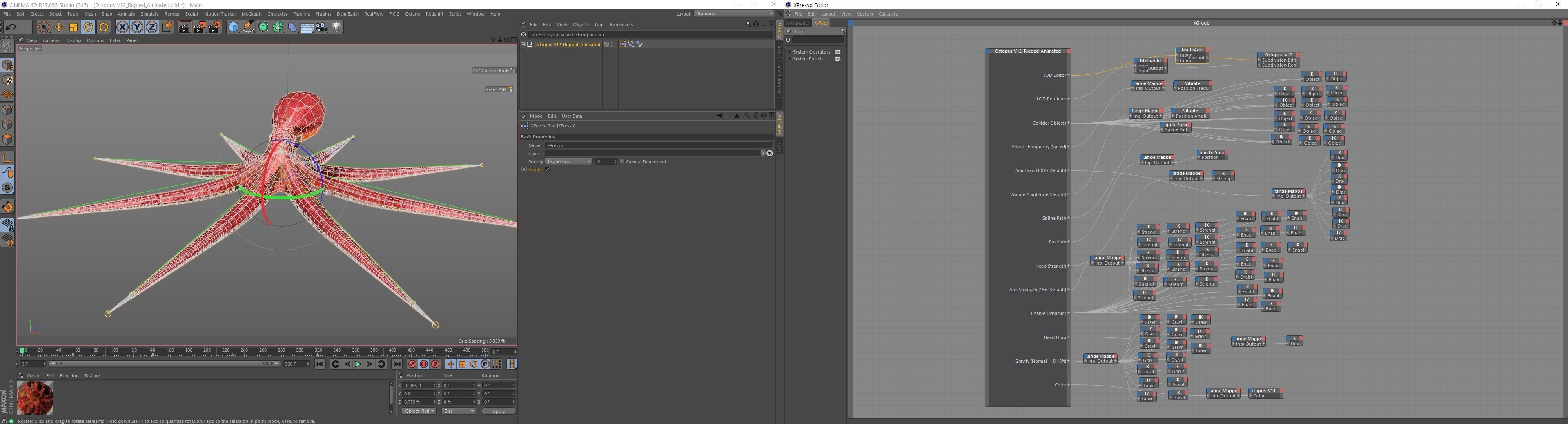Image resolution: width=1568 pixels, height=424 pixels.
Task: Open the Texture menu in Material Manager
Action: click(92, 376)
